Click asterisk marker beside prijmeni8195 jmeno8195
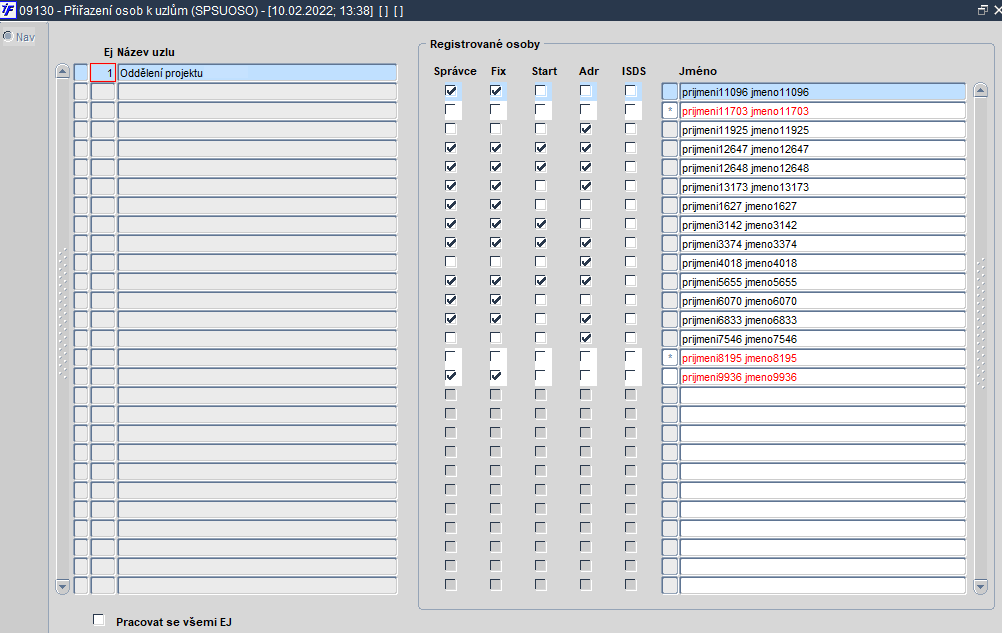 click(x=670, y=358)
